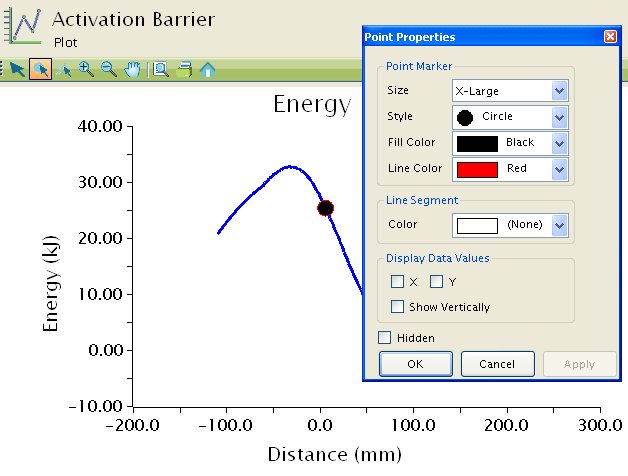Image resolution: width=628 pixels, height=476 pixels.
Task: Check the Show Vertically option
Action: click(x=397, y=307)
